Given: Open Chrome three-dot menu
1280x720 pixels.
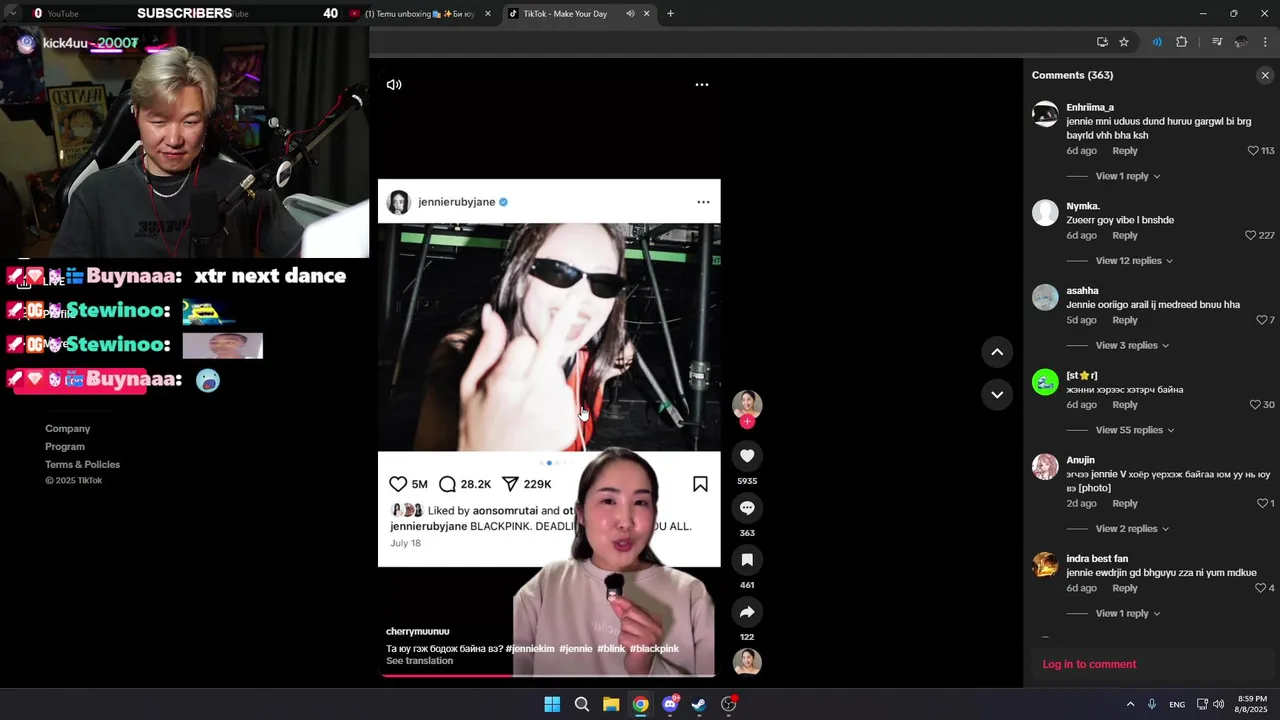Looking at the screenshot, I should coord(1266,42).
